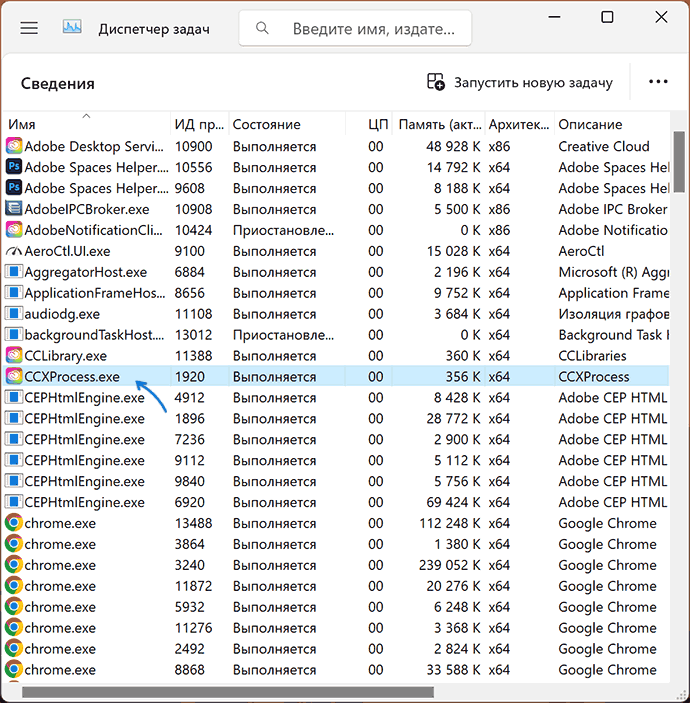
Task: Sort by 'Описание' column header
Action: [612, 124]
